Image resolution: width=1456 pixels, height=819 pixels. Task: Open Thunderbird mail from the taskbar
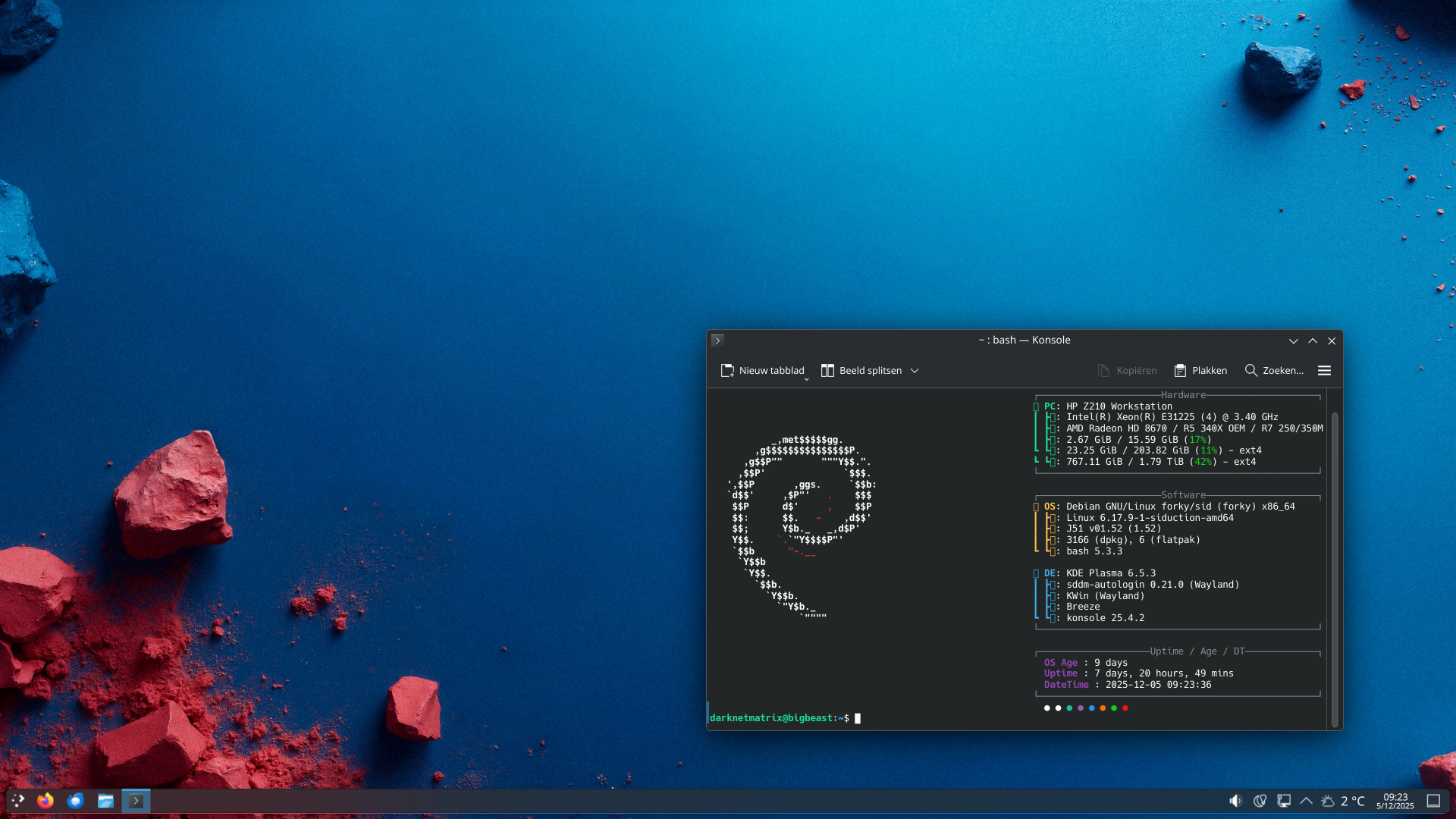tap(75, 801)
